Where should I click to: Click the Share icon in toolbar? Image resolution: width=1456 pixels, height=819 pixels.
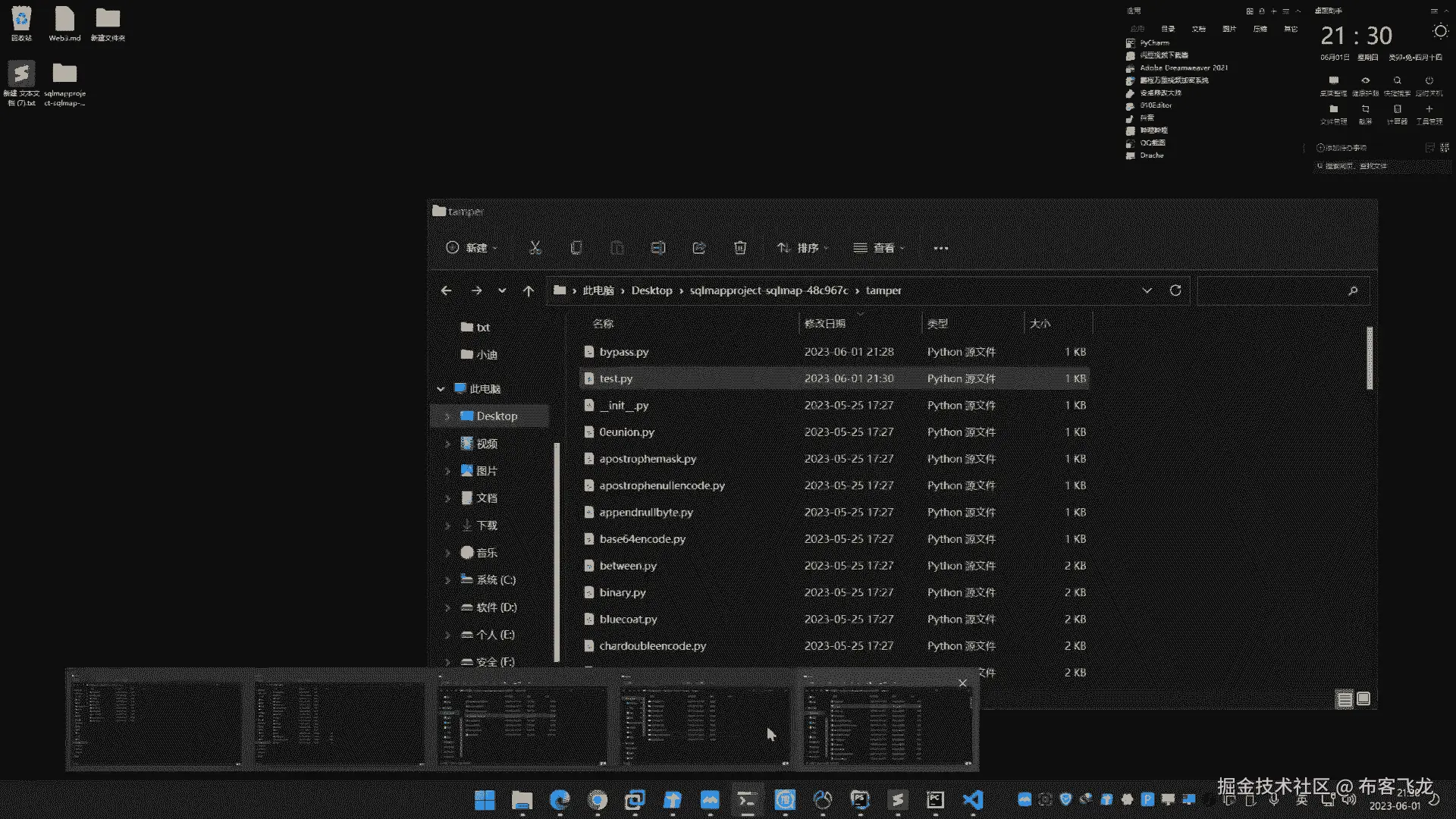pyautogui.click(x=699, y=248)
